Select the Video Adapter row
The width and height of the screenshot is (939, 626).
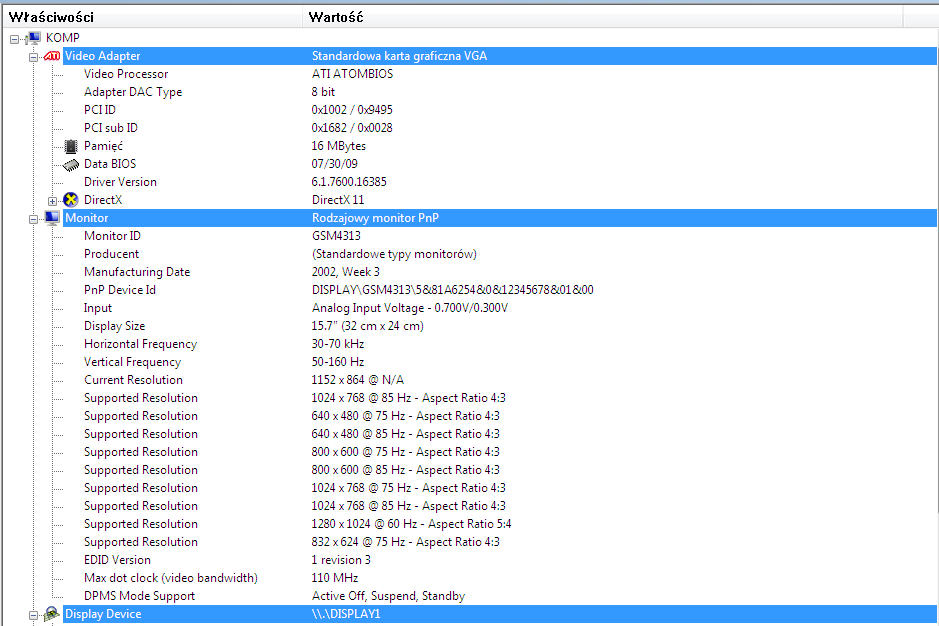tap(500, 56)
